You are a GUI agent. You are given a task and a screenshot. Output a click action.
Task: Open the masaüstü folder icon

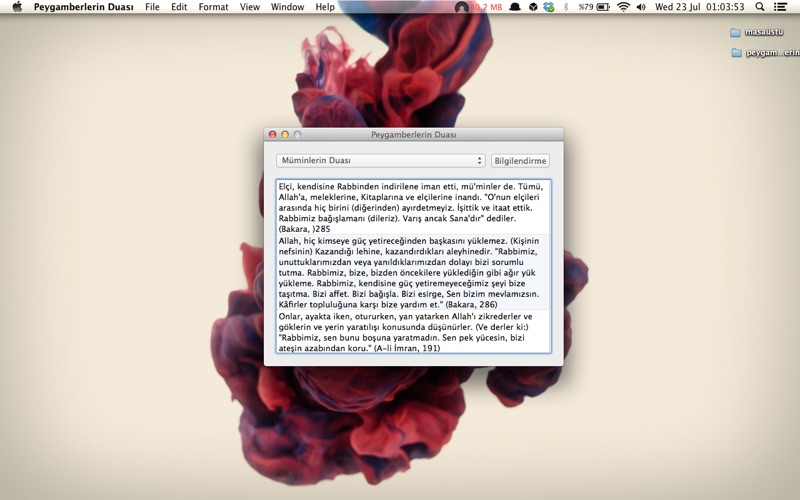click(x=736, y=32)
